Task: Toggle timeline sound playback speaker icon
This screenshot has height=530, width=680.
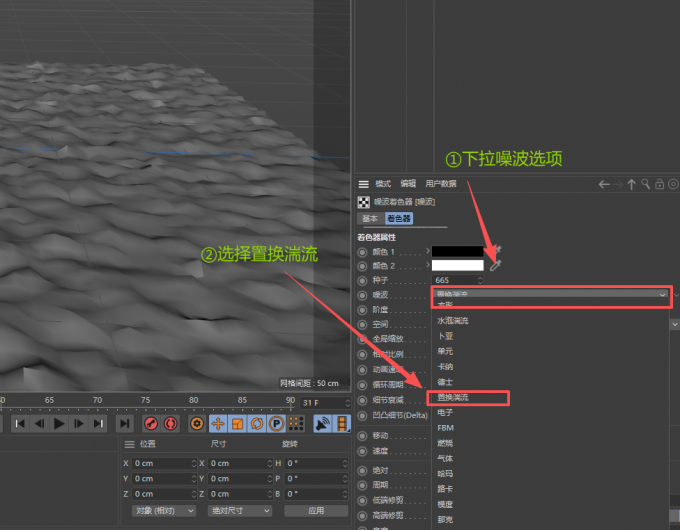Action: point(322,424)
